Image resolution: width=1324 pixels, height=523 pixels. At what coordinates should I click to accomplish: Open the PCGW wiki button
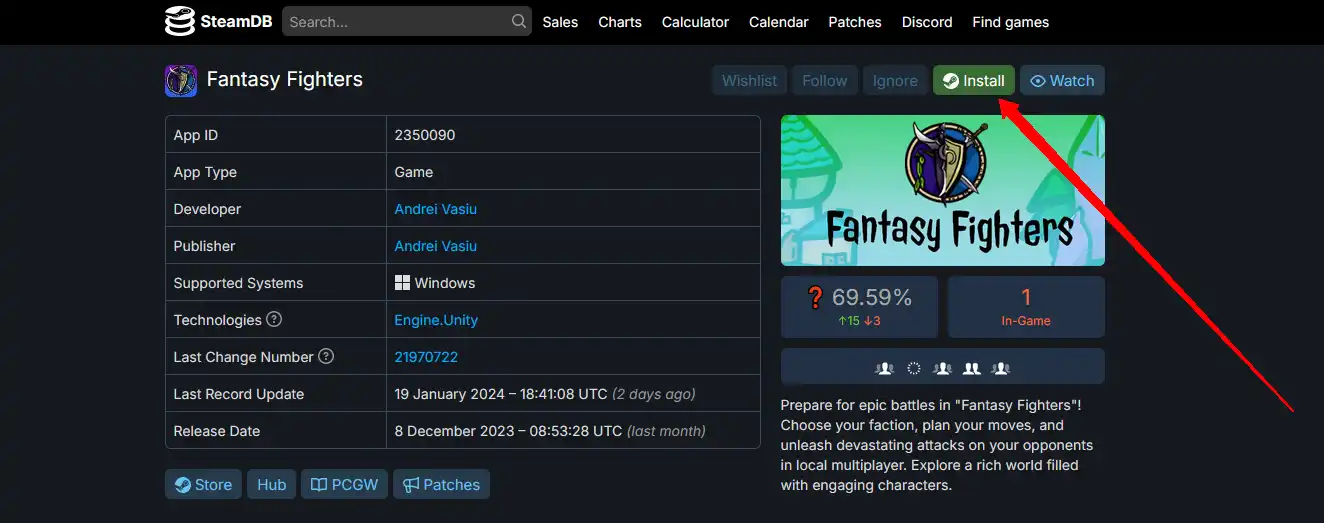click(344, 484)
